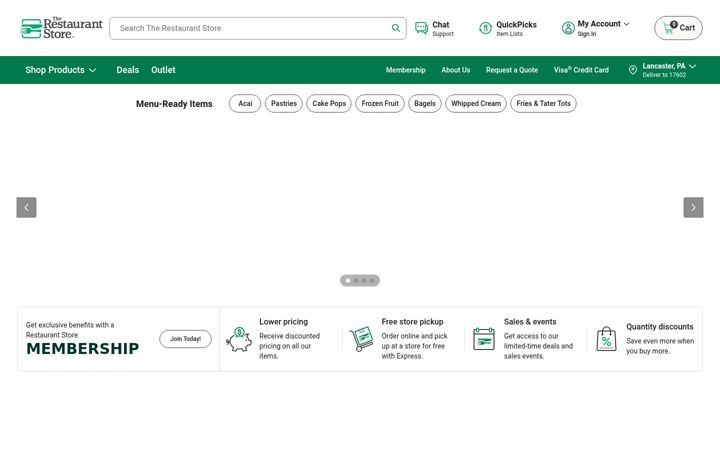Screen dimensions: 720x450
Task: Select the second carousel slide dot
Action: click(356, 281)
